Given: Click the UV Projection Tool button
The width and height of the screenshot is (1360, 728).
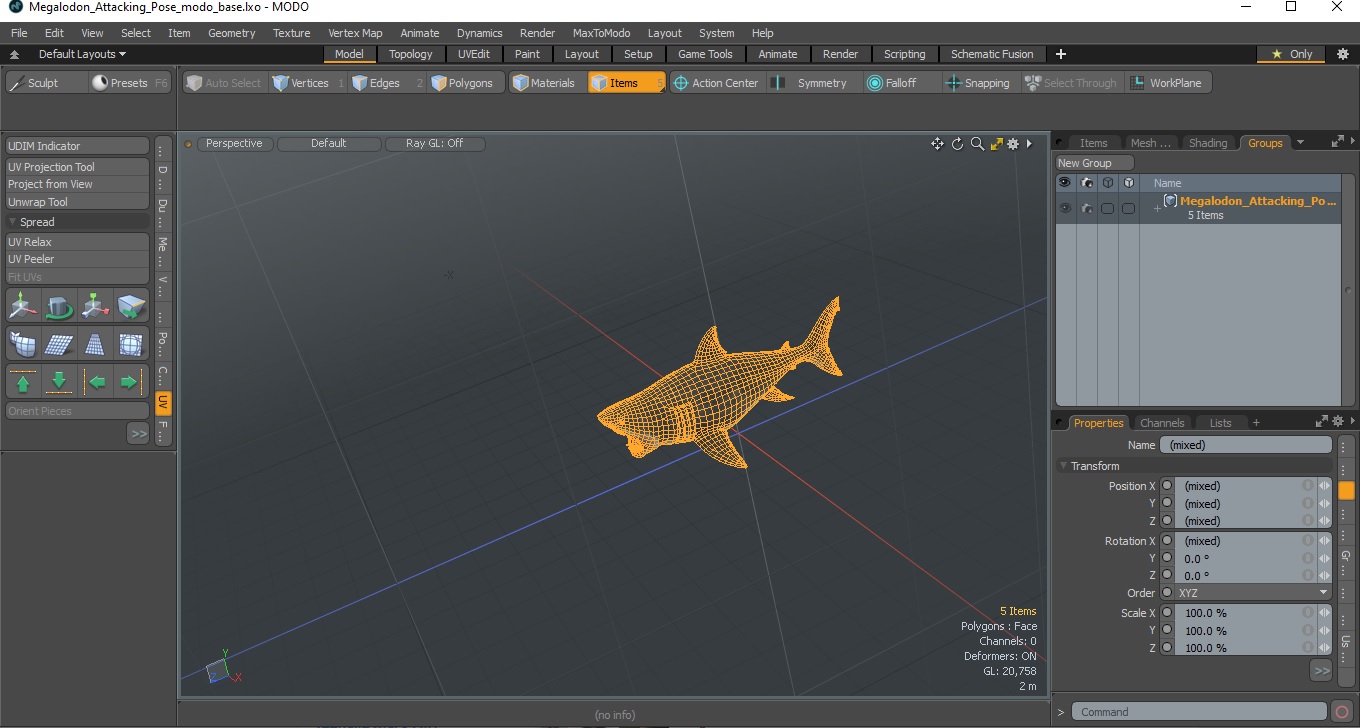Looking at the screenshot, I should click(x=77, y=167).
